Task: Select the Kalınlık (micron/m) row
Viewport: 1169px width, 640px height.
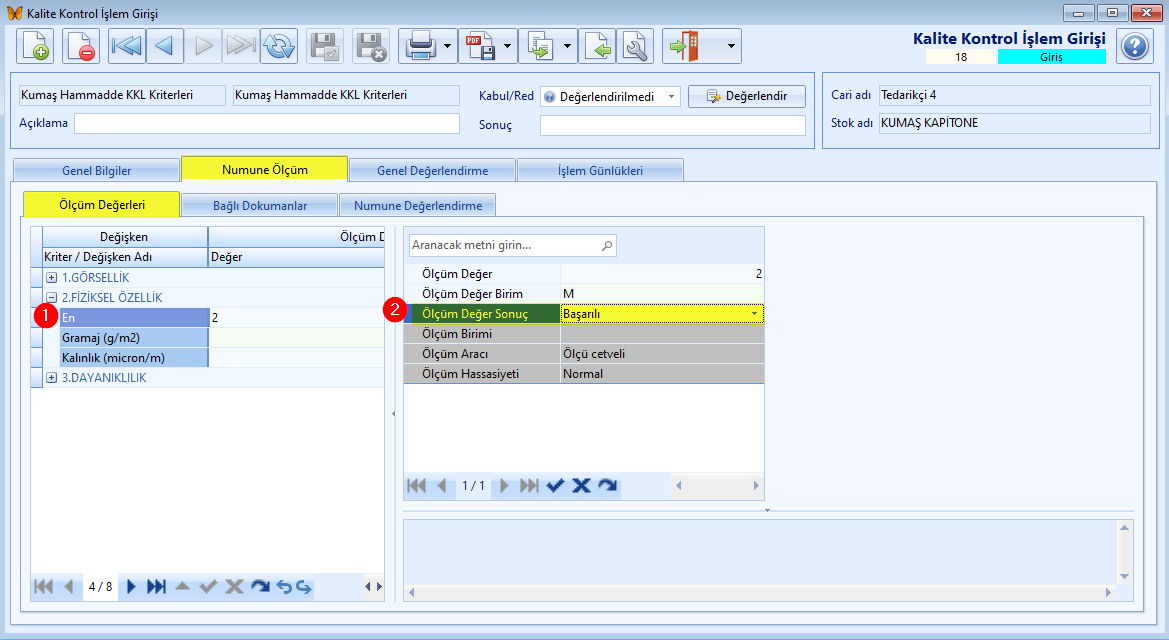Action: tap(134, 358)
